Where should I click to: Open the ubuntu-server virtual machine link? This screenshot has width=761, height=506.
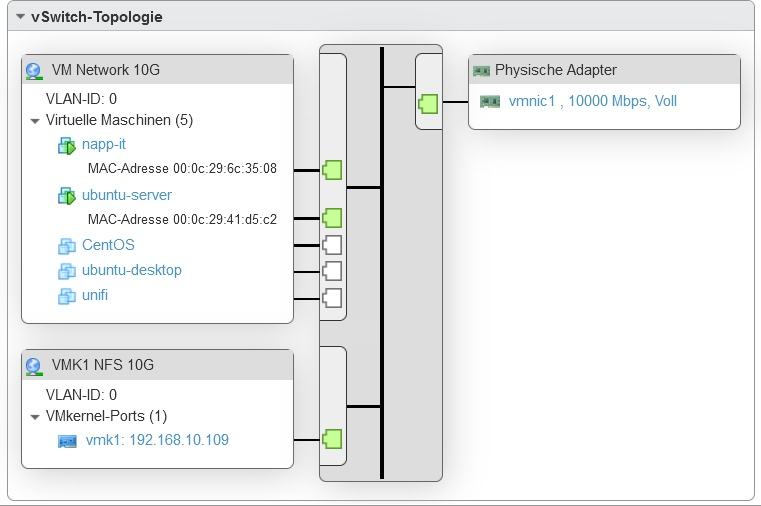coord(127,195)
